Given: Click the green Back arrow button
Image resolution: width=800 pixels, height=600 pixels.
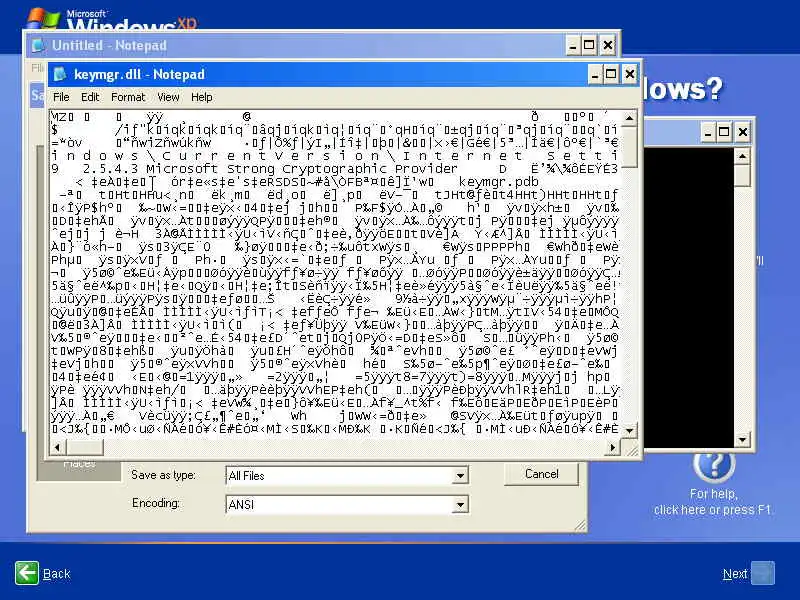Looking at the screenshot, I should (x=27, y=573).
